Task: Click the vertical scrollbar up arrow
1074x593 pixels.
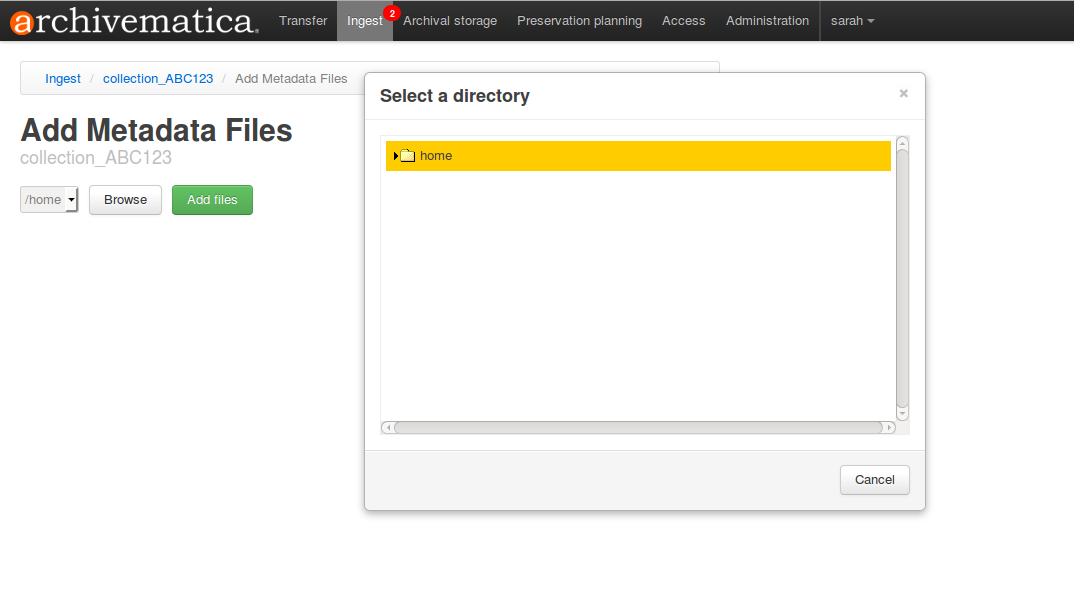Action: (x=902, y=142)
